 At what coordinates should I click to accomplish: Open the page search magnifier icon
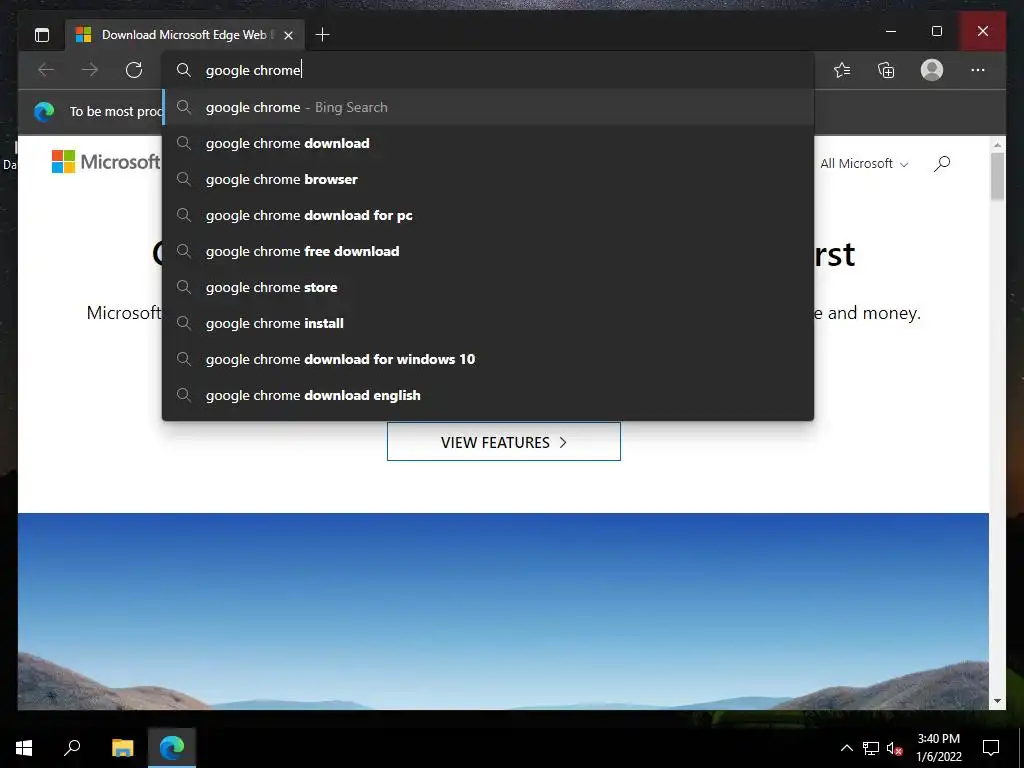[942, 163]
